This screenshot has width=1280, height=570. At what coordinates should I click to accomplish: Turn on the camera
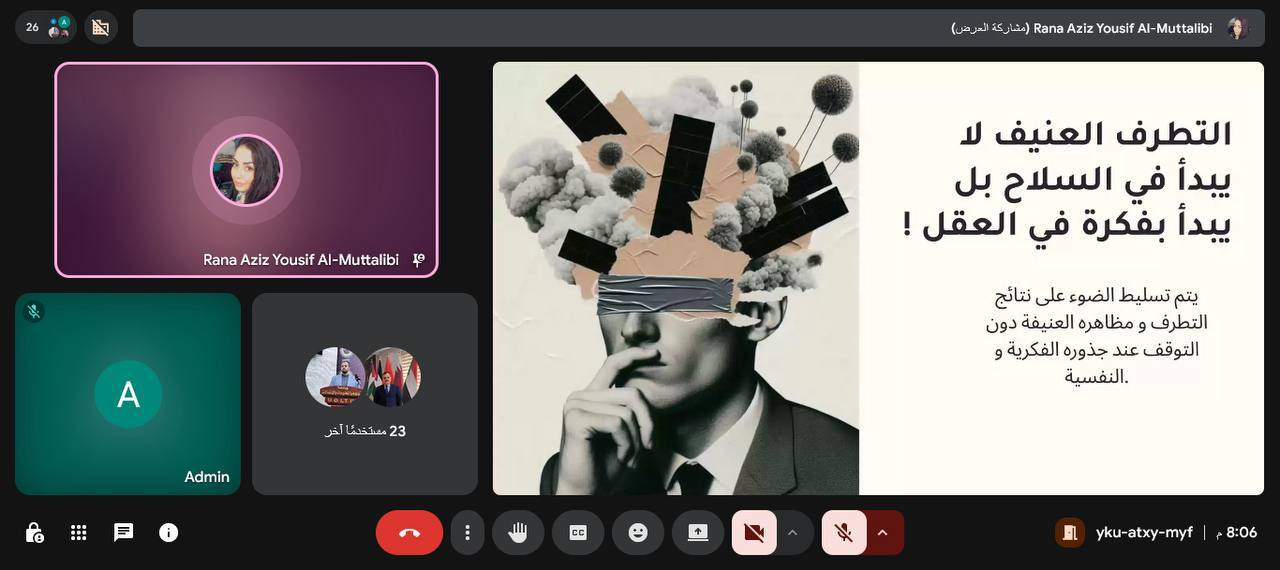(x=754, y=532)
